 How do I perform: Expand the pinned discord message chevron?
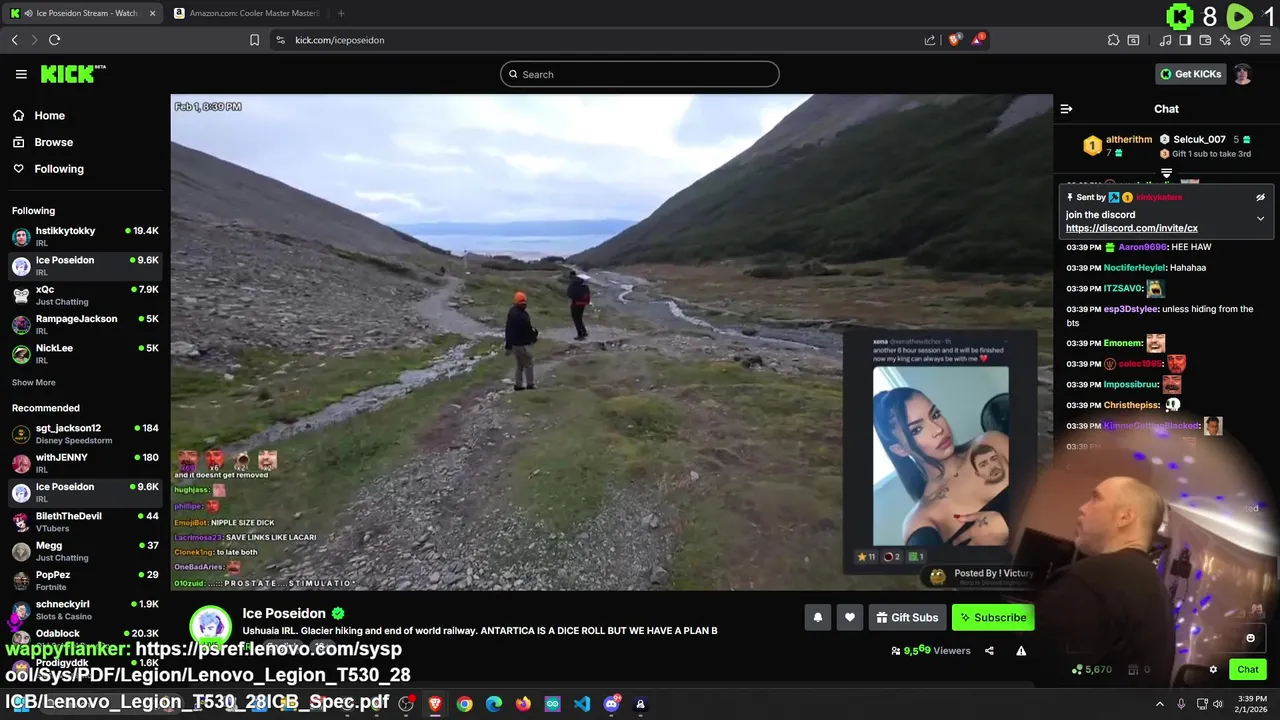[x=1260, y=218]
